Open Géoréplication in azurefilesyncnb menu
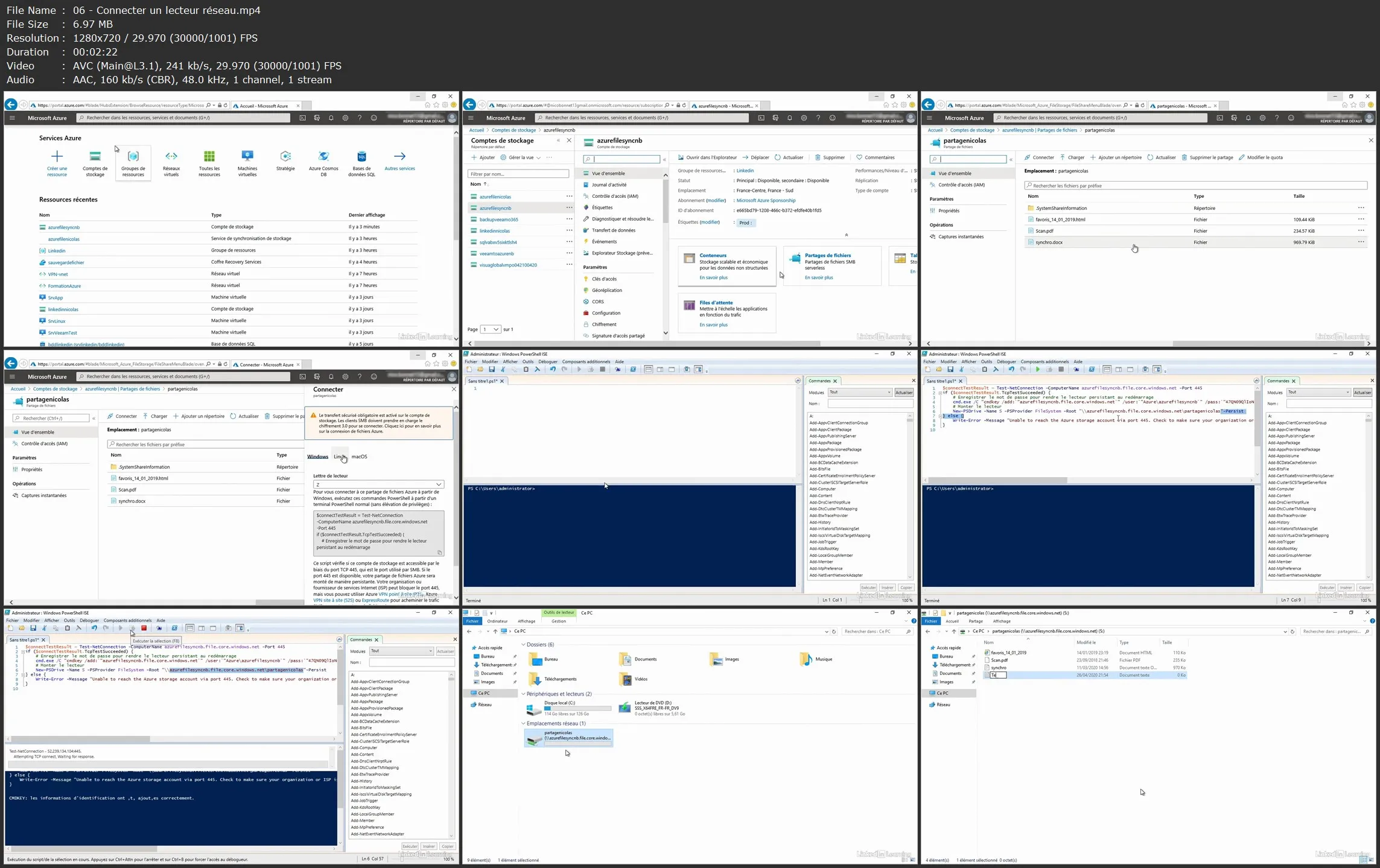The height and width of the screenshot is (868, 1380). click(x=606, y=290)
